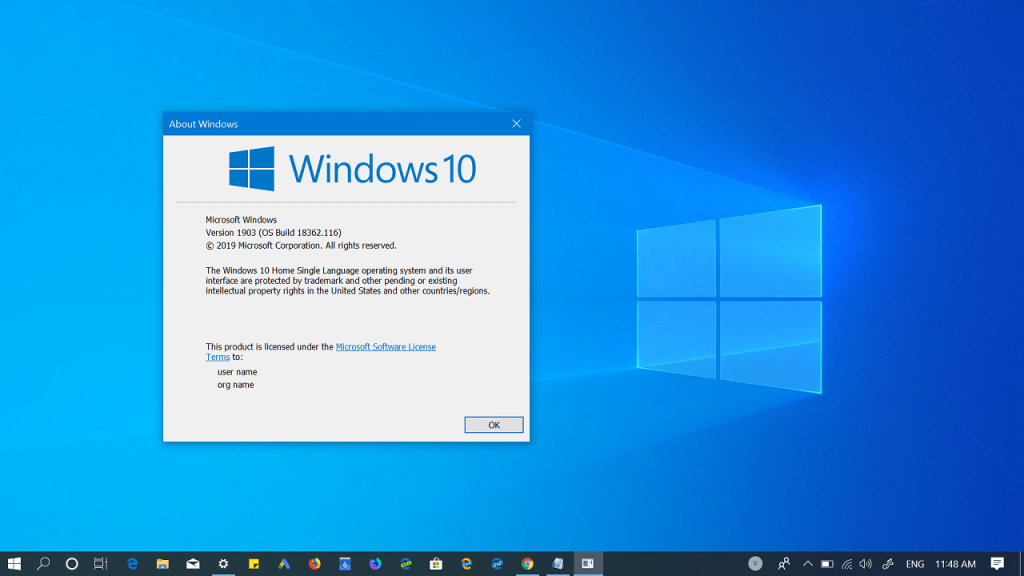Launch Google Chrome from the taskbar
The image size is (1024, 576).
tap(527, 564)
